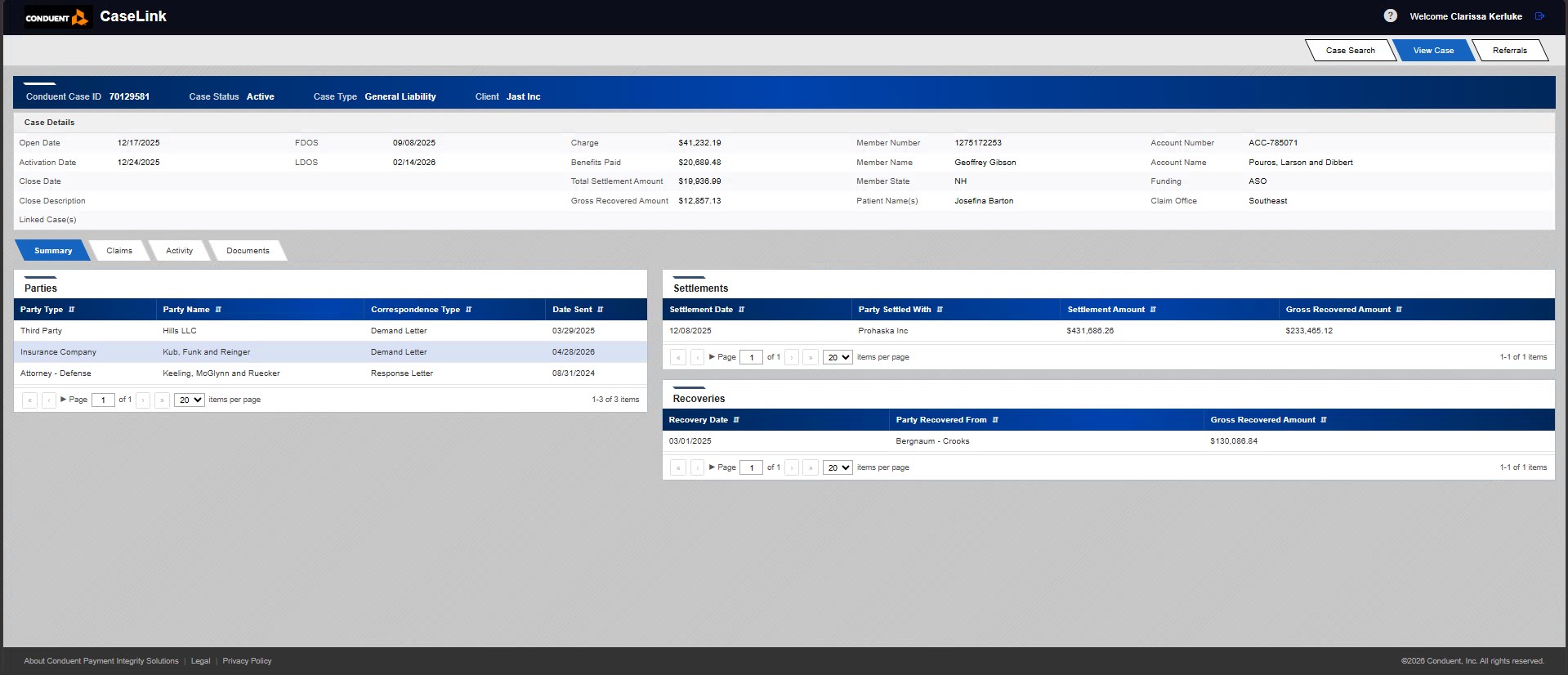Click recovery amount $130,086.84
The height and width of the screenshot is (675, 1568).
[1234, 441]
